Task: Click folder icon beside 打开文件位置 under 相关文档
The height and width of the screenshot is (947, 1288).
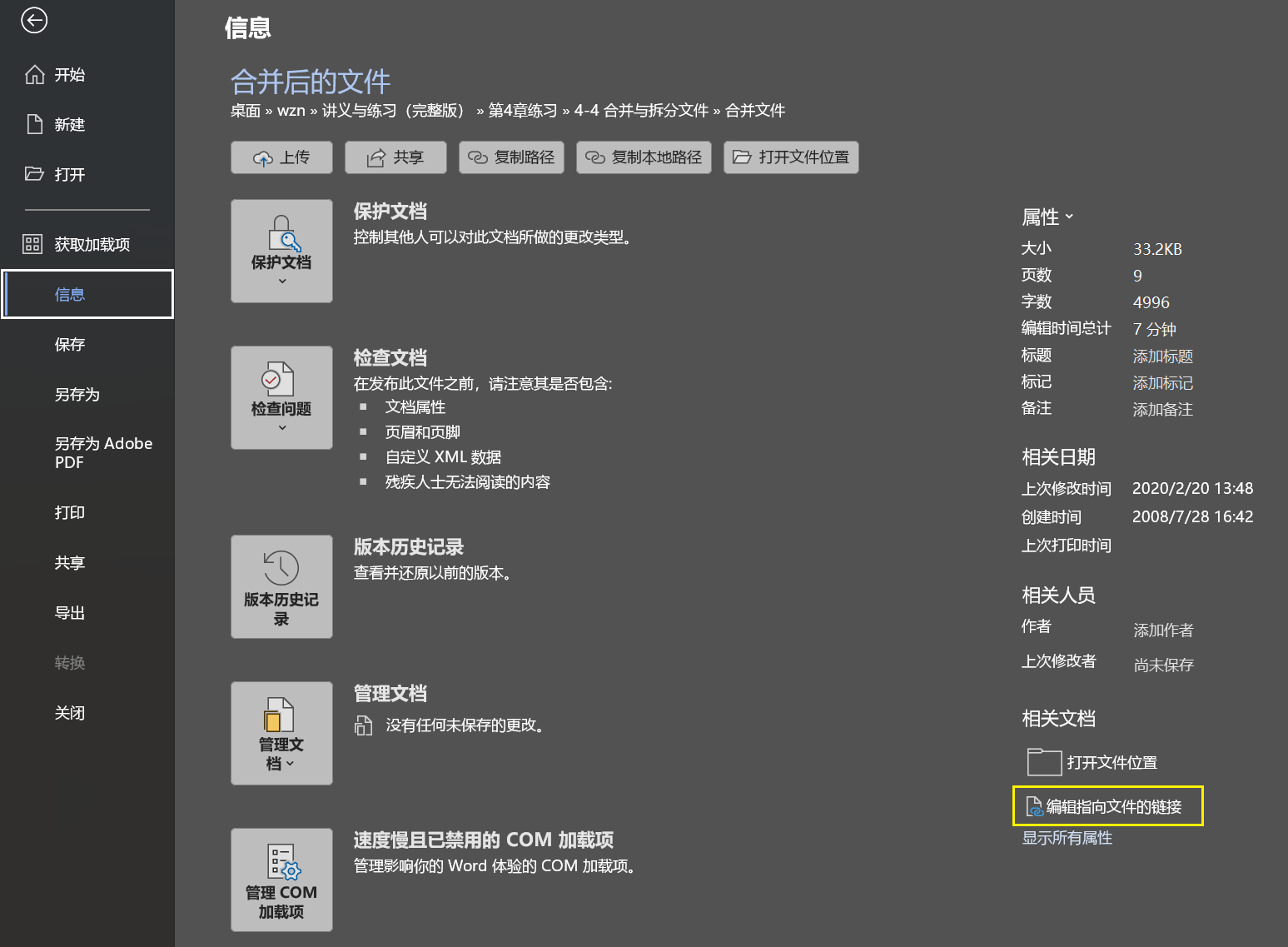Action: (x=1044, y=761)
